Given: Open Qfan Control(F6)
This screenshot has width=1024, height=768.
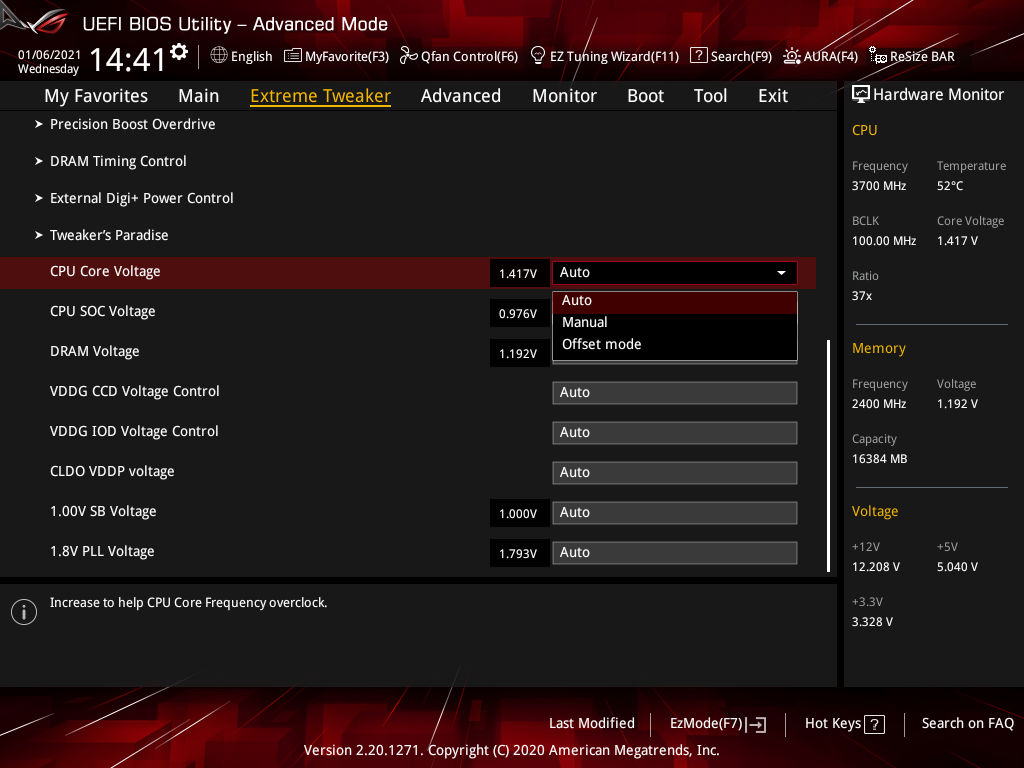Looking at the screenshot, I should click(x=458, y=56).
